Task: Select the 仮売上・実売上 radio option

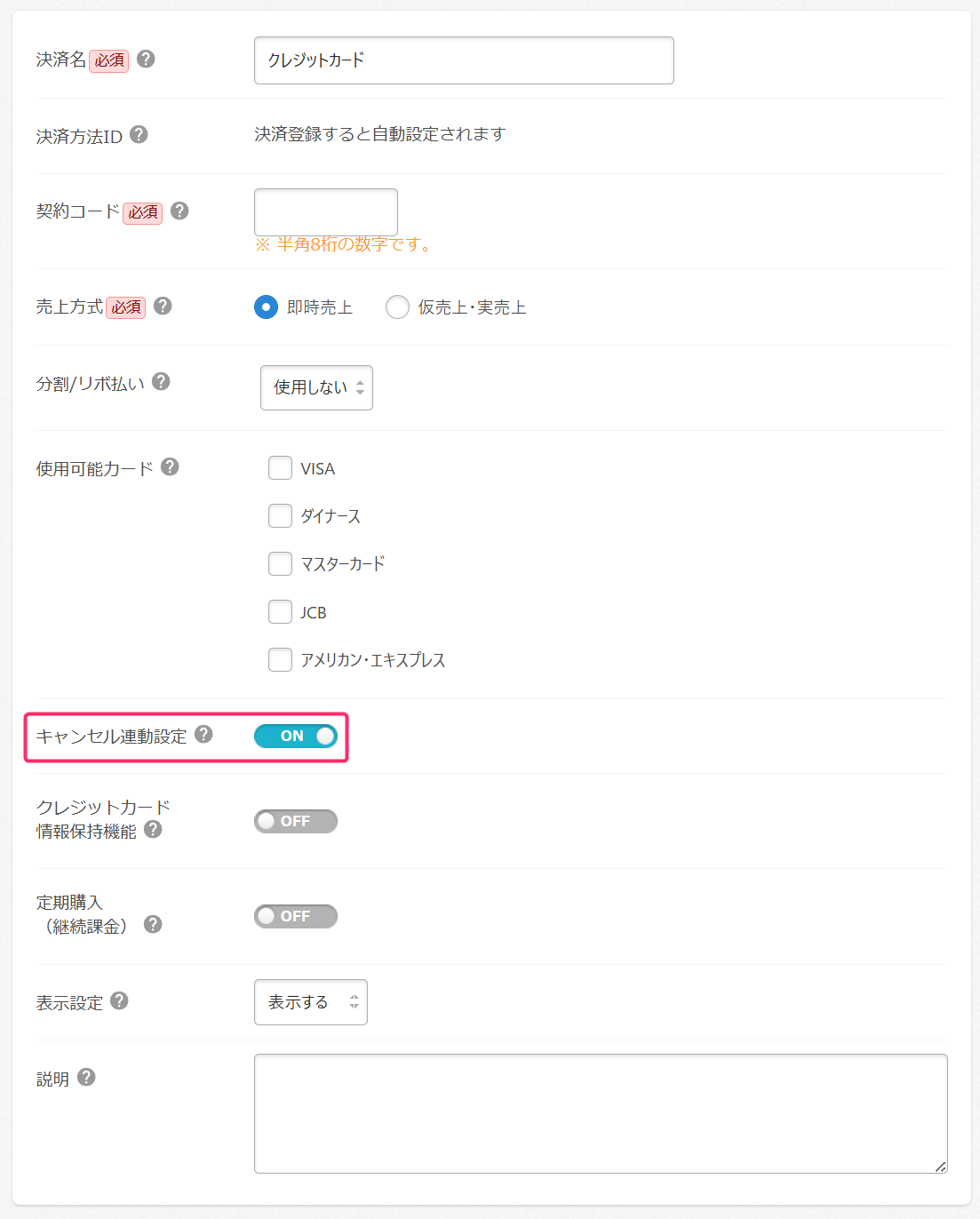Action: tap(397, 307)
